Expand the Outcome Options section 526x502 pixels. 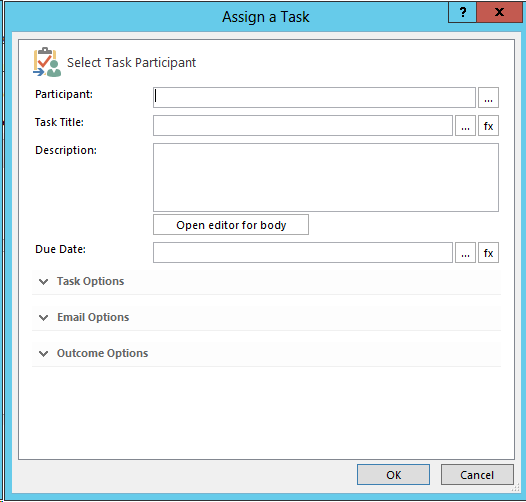coord(266,353)
